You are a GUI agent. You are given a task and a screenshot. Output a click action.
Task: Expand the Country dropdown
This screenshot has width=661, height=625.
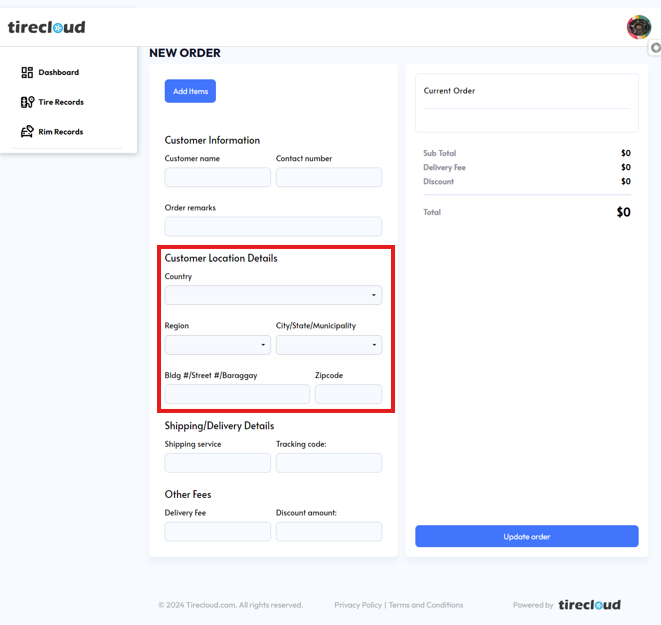click(273, 295)
